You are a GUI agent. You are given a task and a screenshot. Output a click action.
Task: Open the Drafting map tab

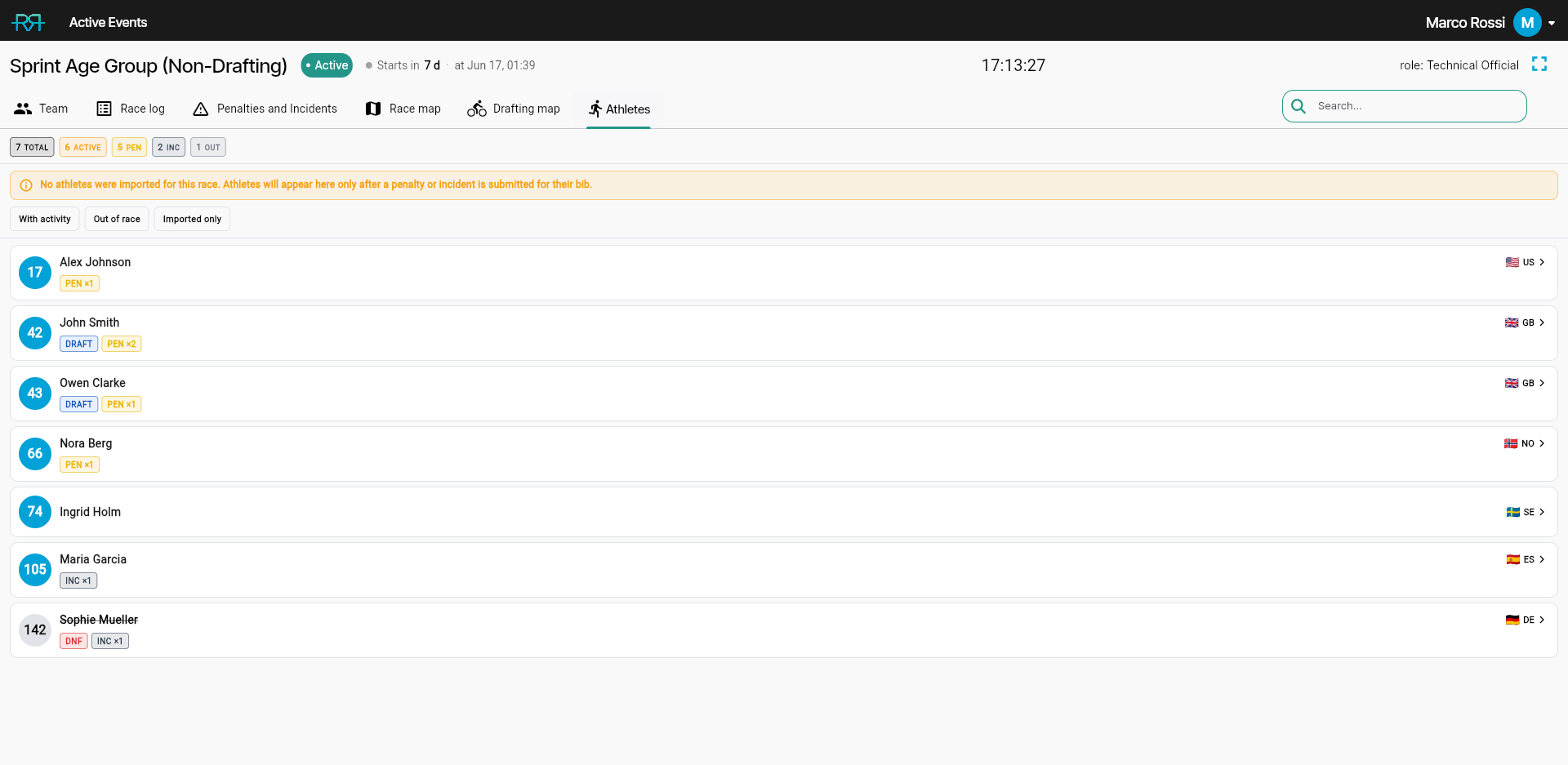(514, 109)
